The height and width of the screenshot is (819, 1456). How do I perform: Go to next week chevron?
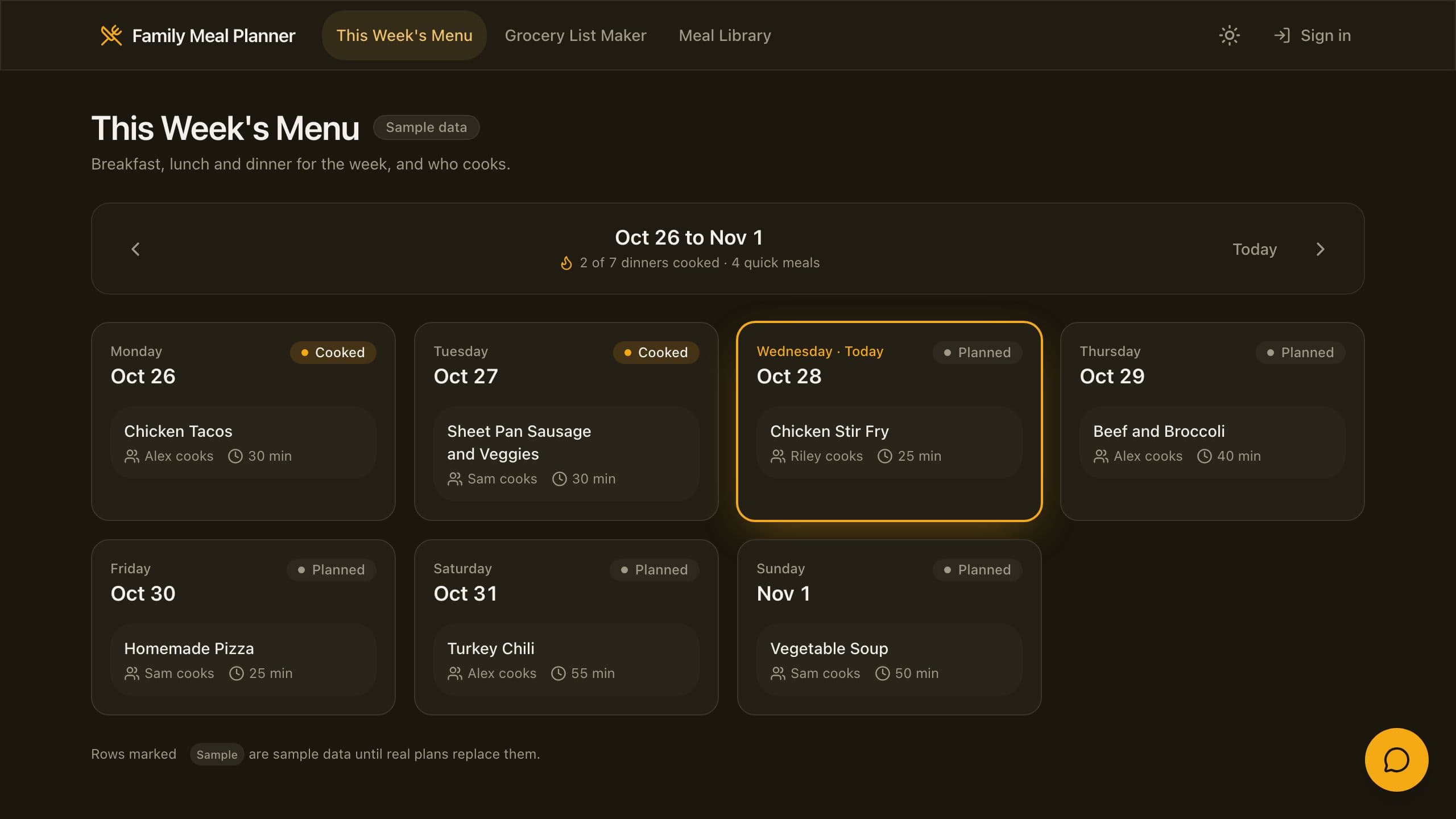pos(1320,249)
